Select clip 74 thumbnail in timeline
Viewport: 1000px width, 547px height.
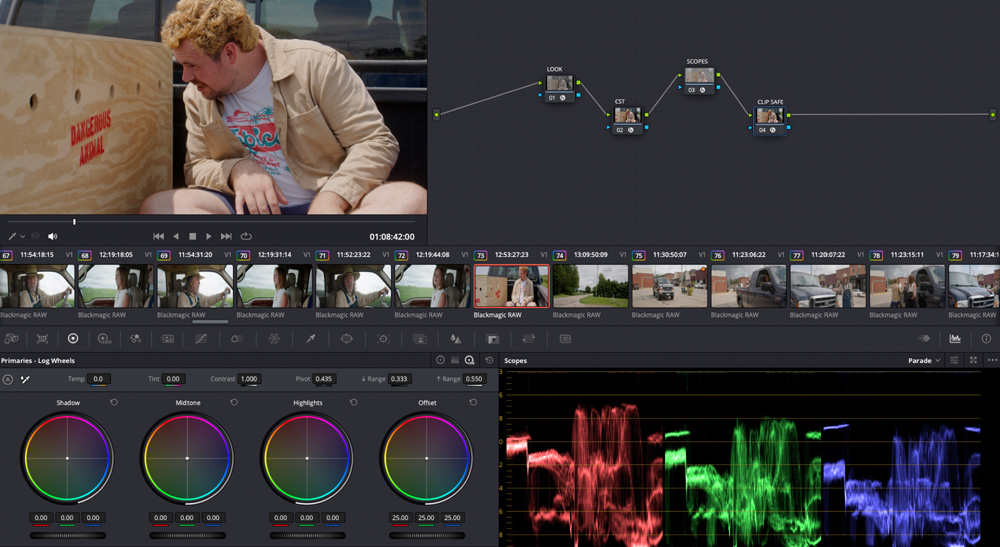point(590,286)
